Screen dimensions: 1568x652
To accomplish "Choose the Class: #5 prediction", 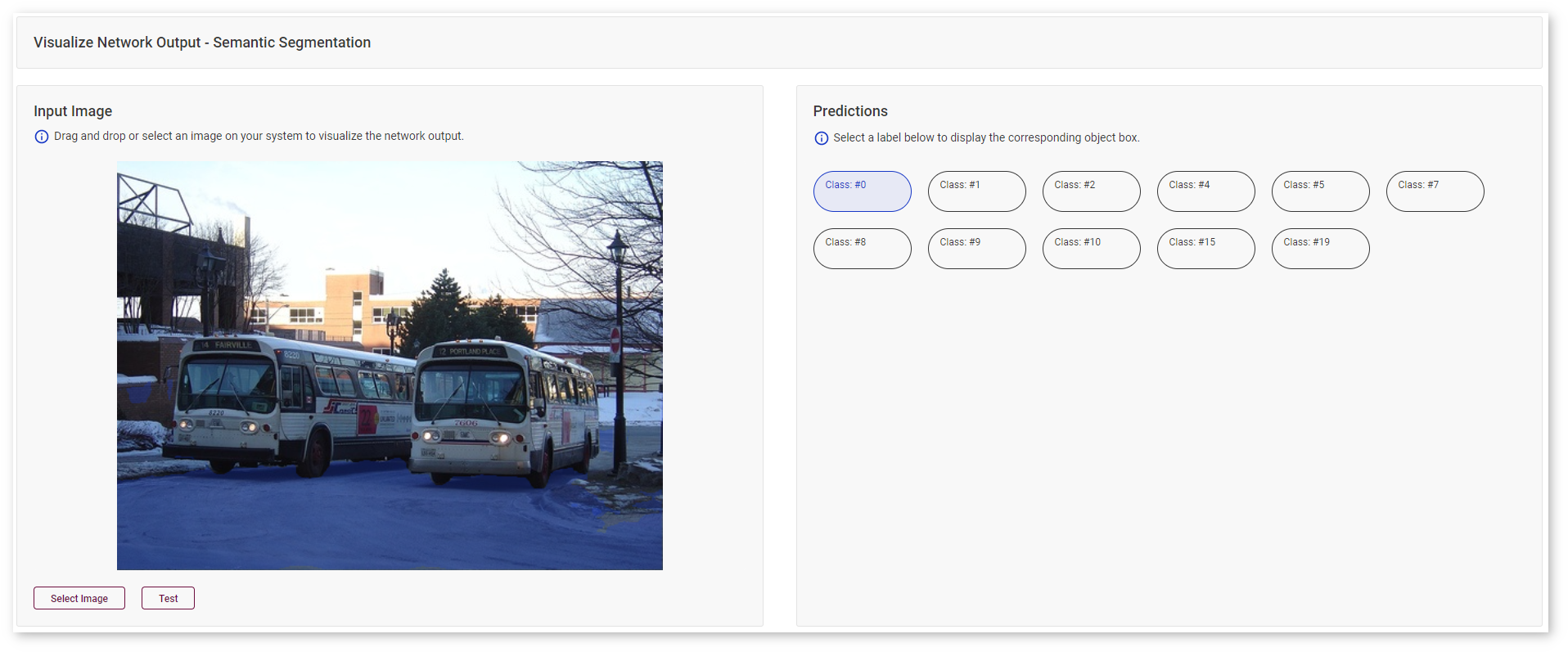I will click(x=1320, y=191).
